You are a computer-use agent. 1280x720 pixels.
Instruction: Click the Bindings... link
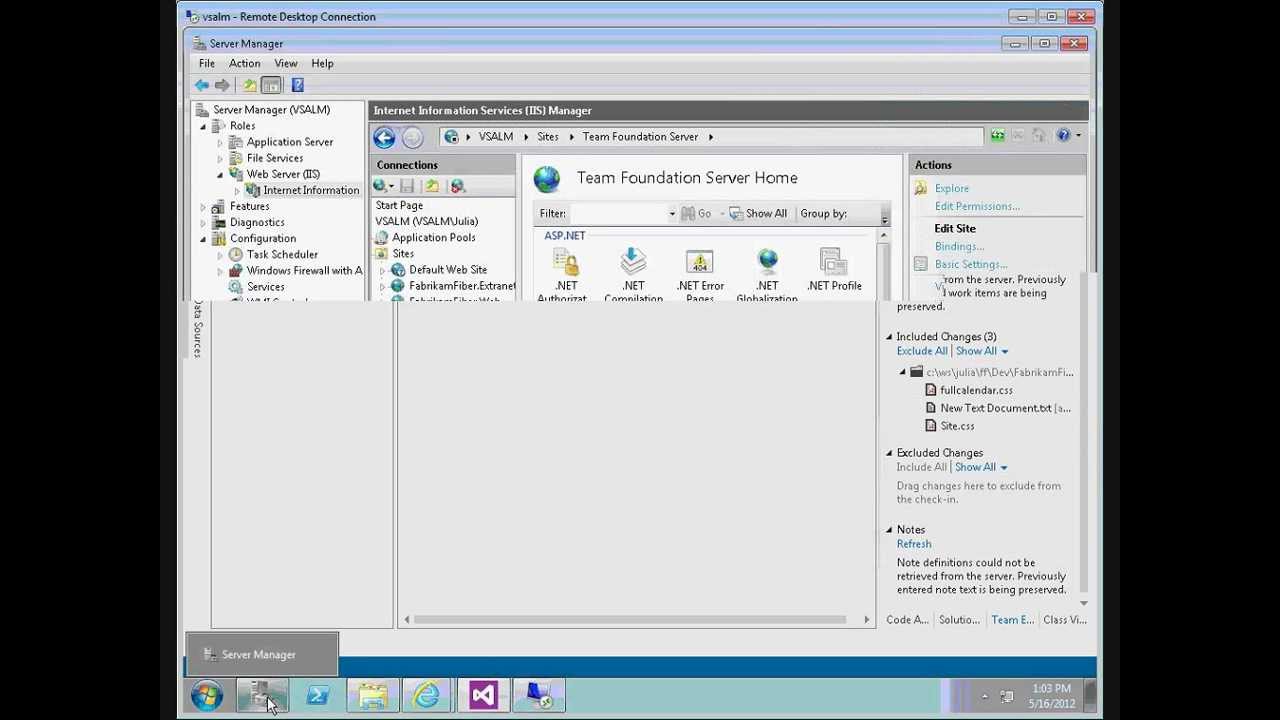(x=959, y=246)
